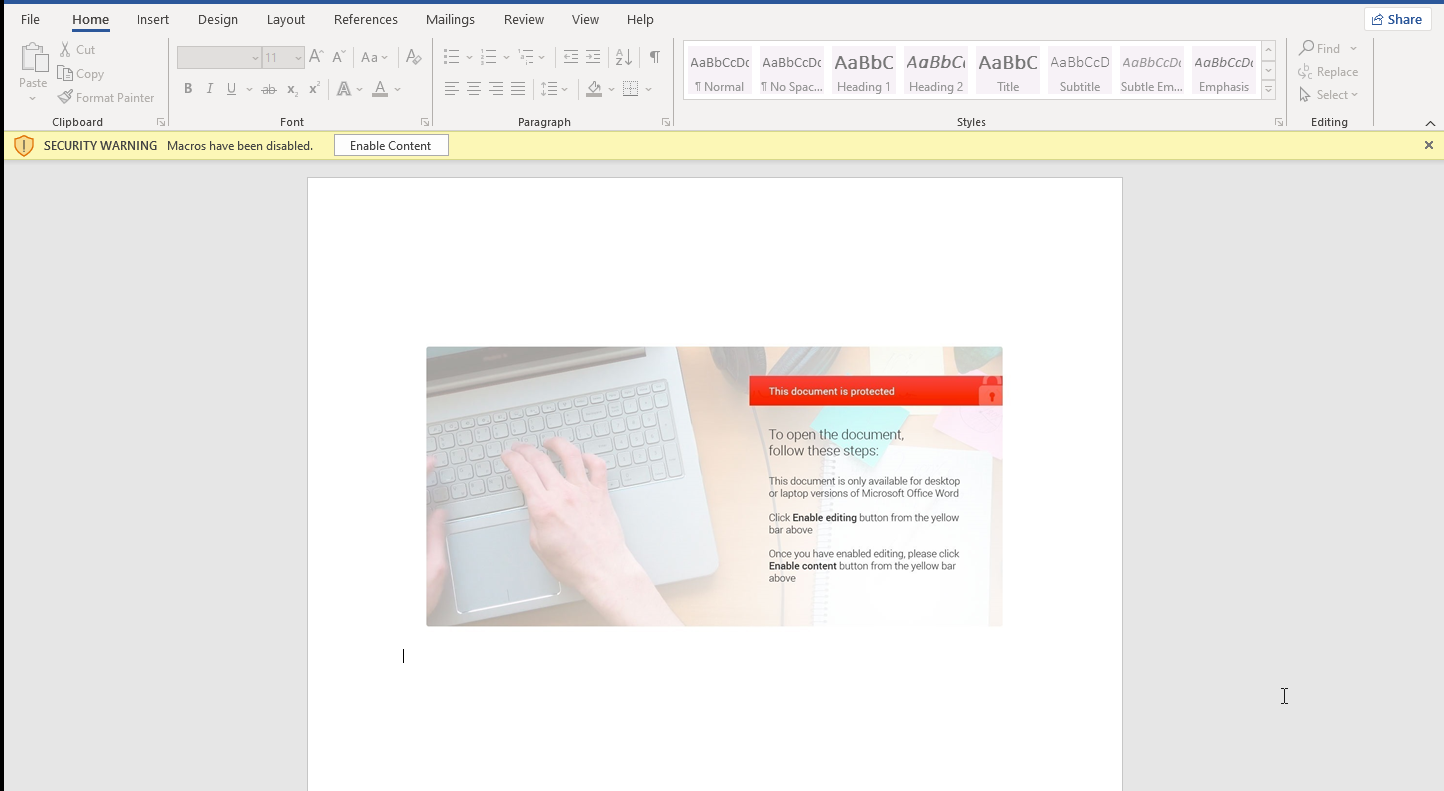The image size is (1444, 791).
Task: Open Font dialog launcher
Action: tap(425, 122)
